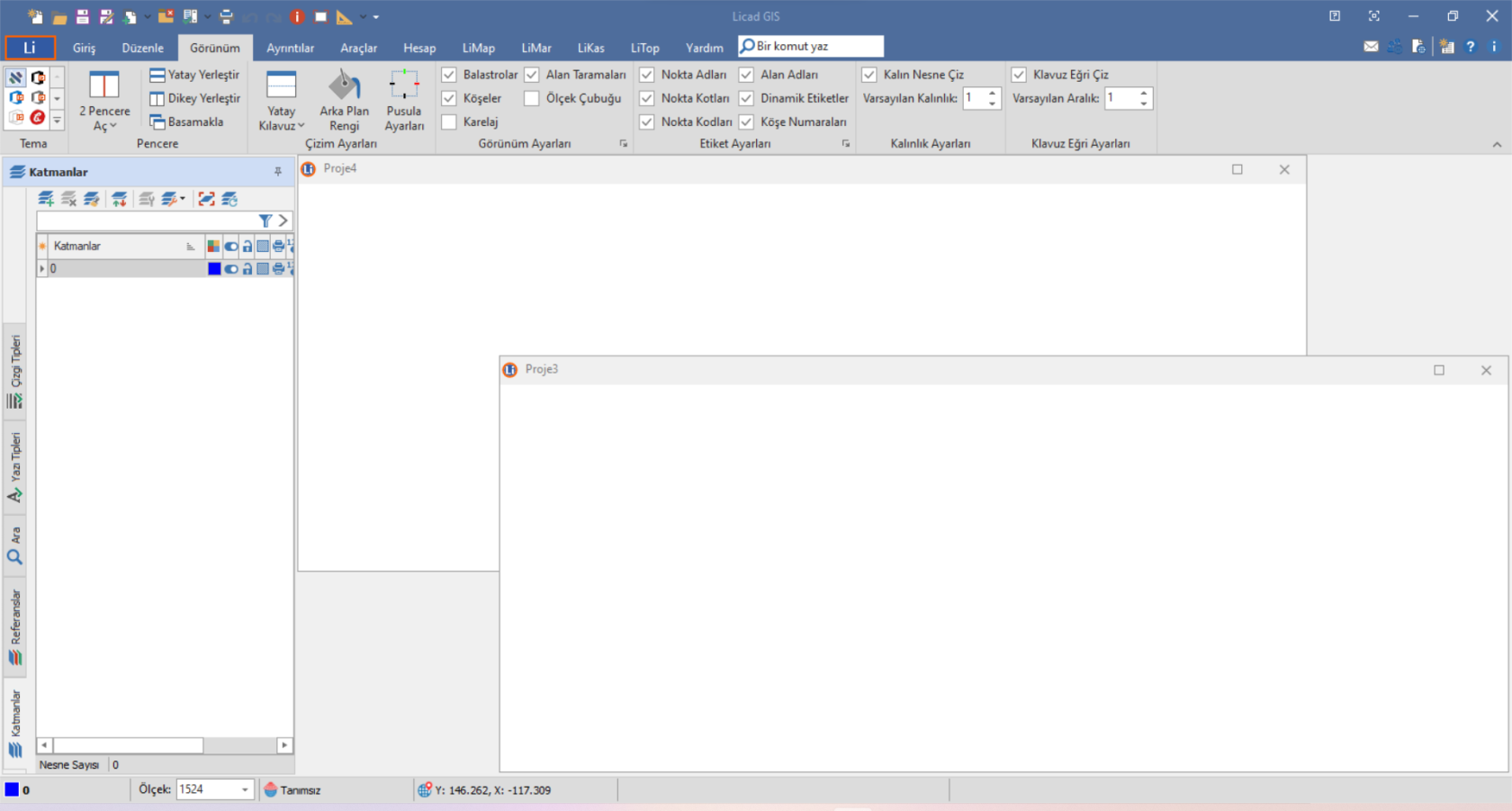This screenshot has width=1512, height=811.
Task: Expand the Tema gallery more arrow
Action: [57, 119]
